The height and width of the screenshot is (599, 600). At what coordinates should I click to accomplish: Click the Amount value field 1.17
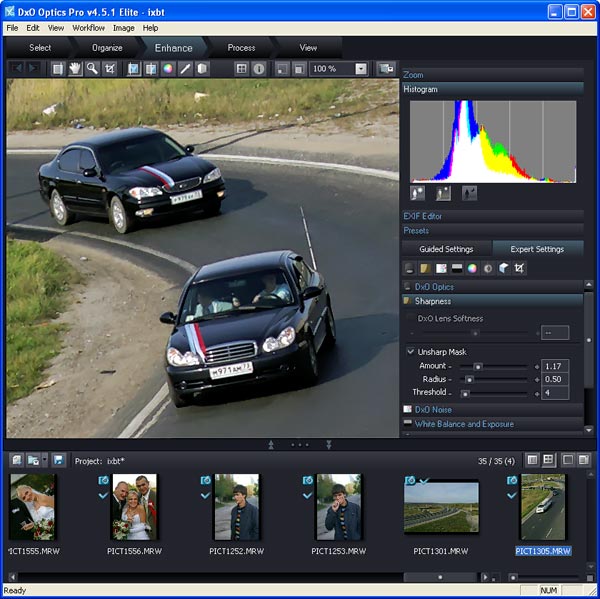(555, 366)
